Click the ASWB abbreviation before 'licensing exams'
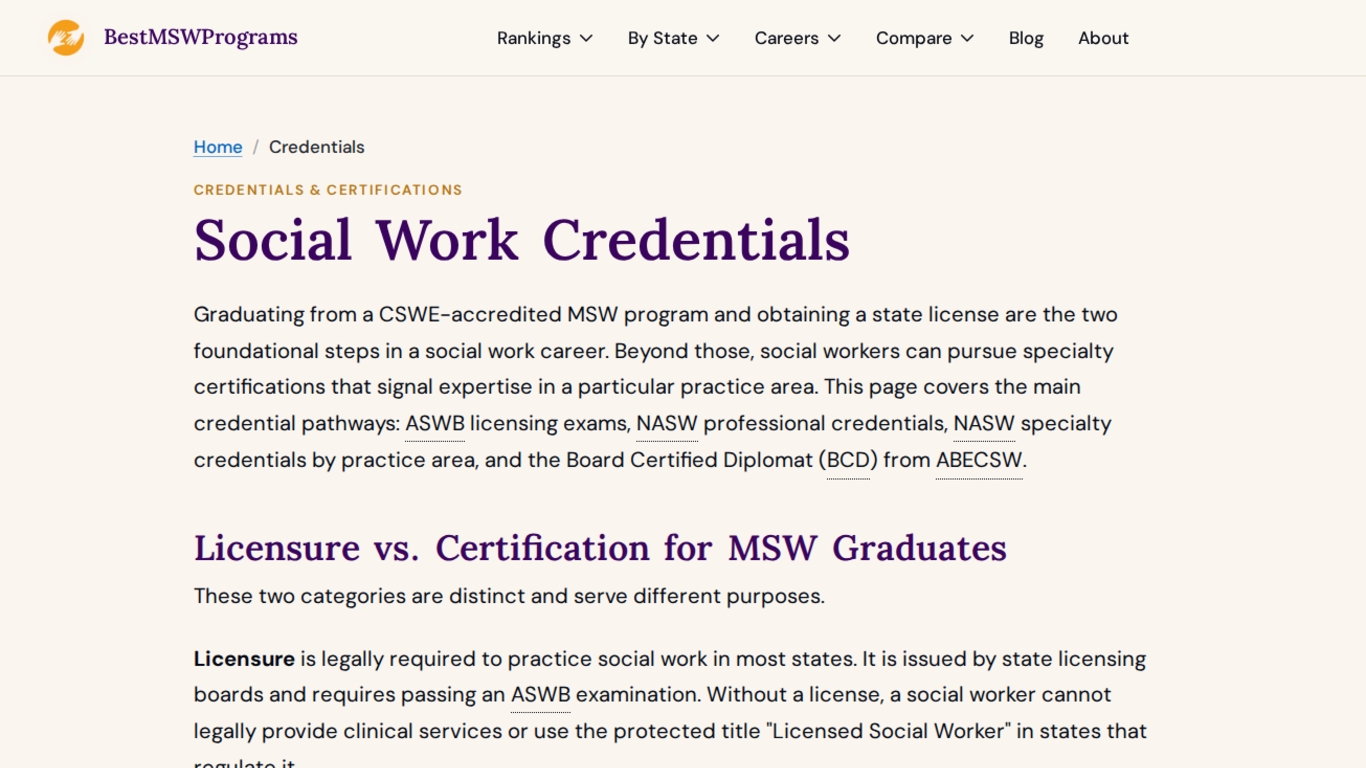This screenshot has width=1366, height=768. click(435, 423)
